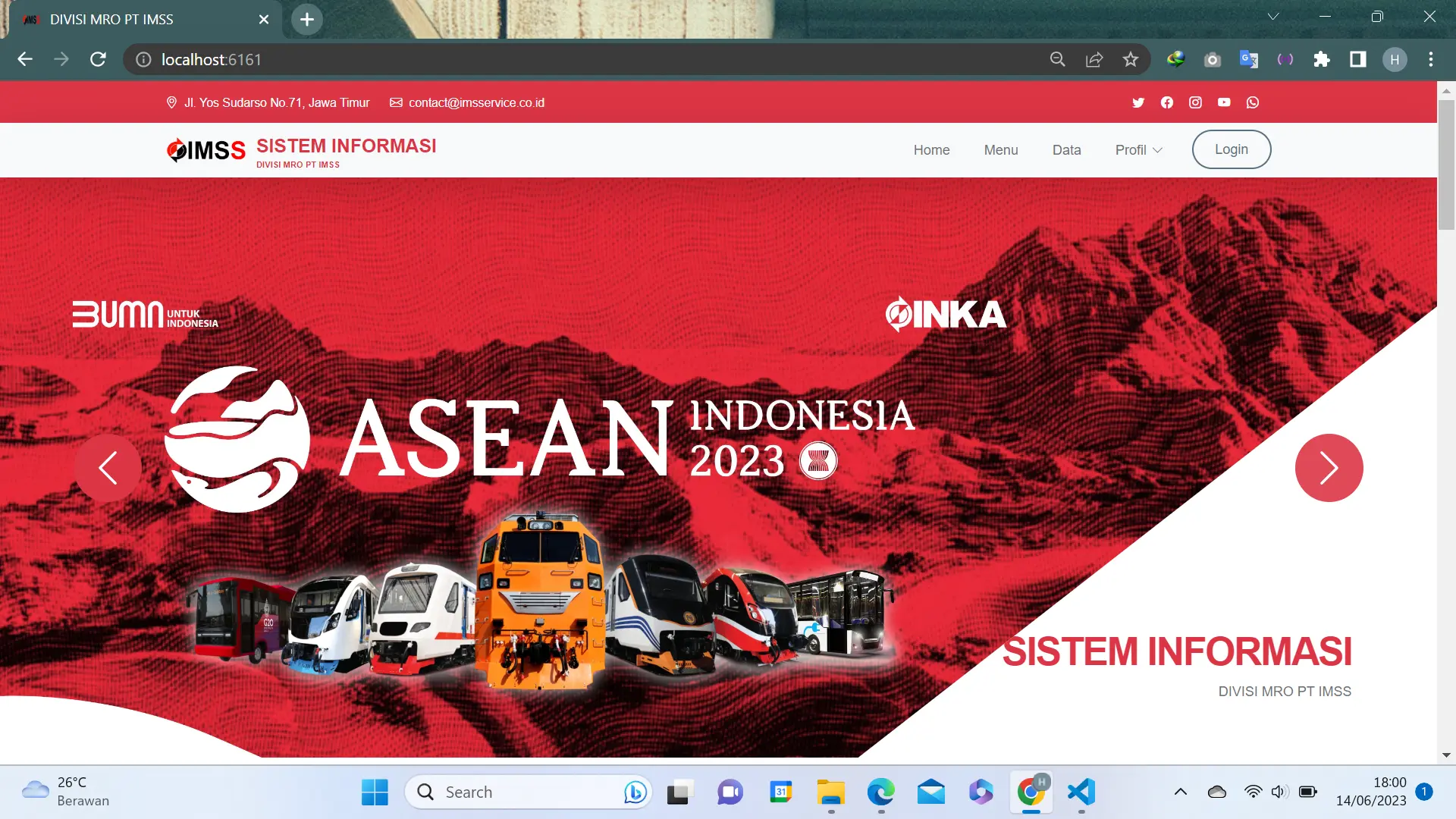Open the Facebook social link
The width and height of the screenshot is (1456, 819).
pyautogui.click(x=1167, y=102)
